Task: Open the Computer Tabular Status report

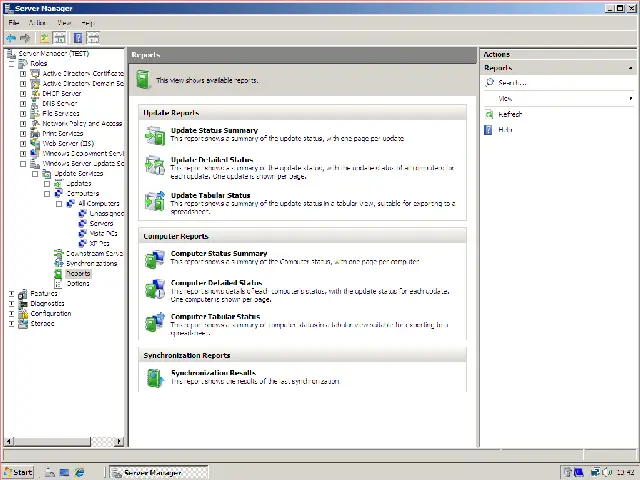Action: point(215,316)
